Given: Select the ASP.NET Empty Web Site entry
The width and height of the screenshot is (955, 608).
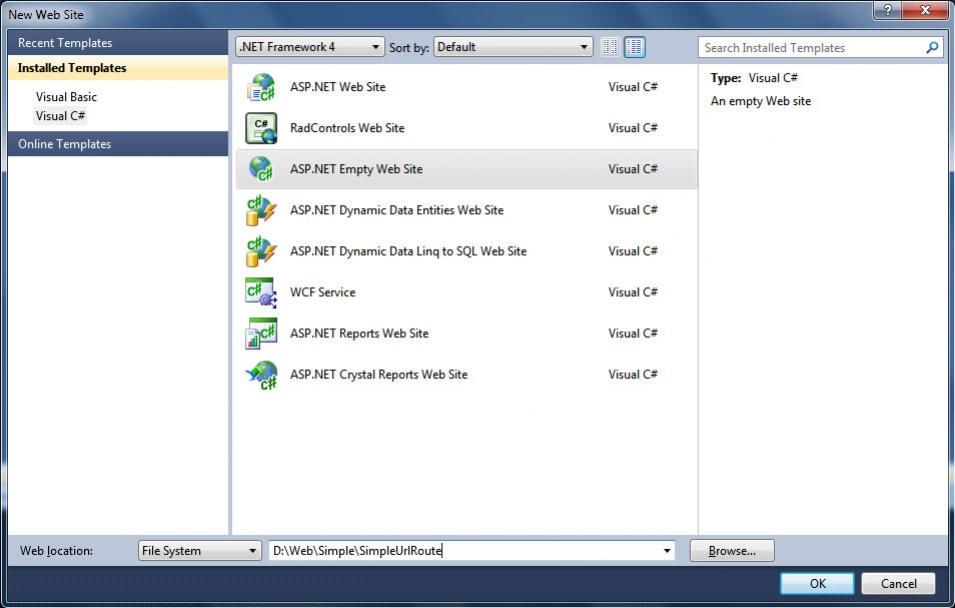Looking at the screenshot, I should [x=467, y=169].
